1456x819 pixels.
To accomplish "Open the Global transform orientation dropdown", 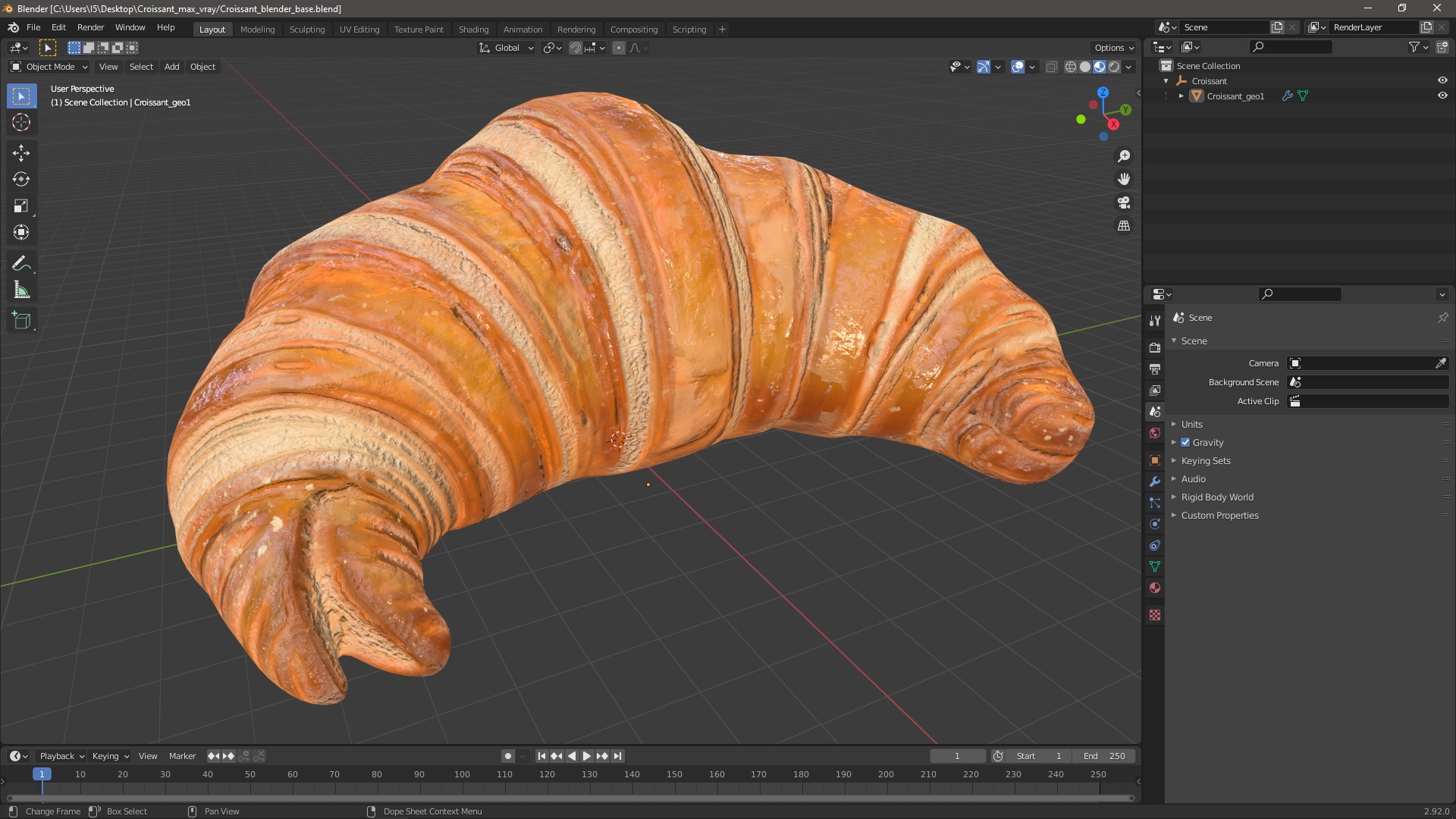I will [507, 48].
